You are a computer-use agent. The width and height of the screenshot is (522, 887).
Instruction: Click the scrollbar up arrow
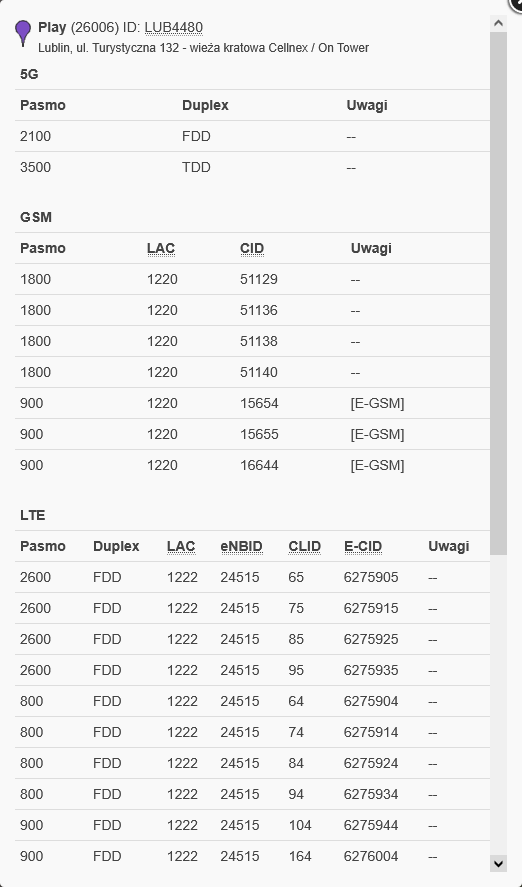498,23
